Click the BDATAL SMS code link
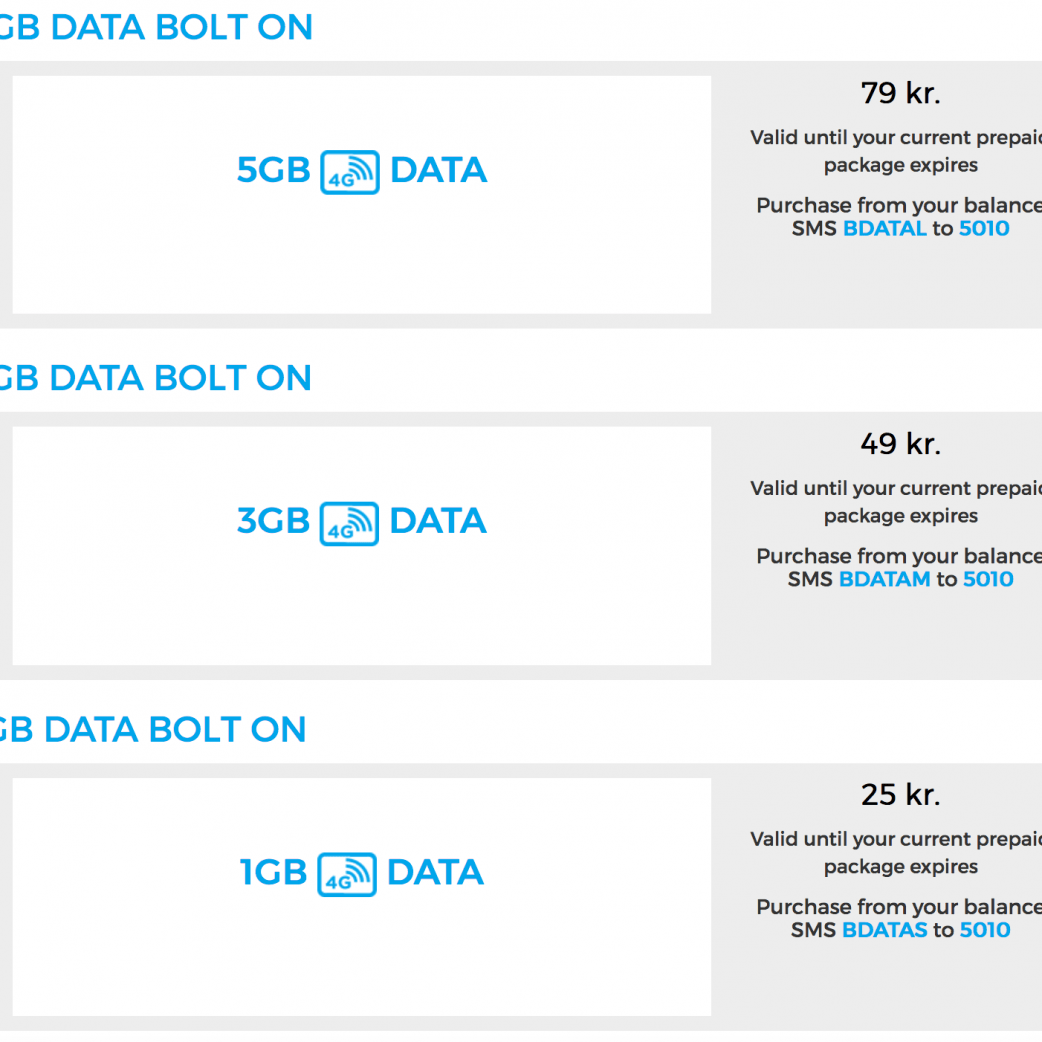The width and height of the screenshot is (1042, 1042). tap(885, 229)
